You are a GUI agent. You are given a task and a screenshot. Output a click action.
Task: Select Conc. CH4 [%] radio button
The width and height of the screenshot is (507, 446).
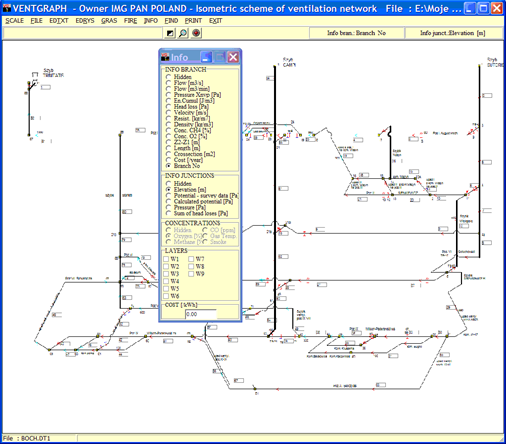168,130
